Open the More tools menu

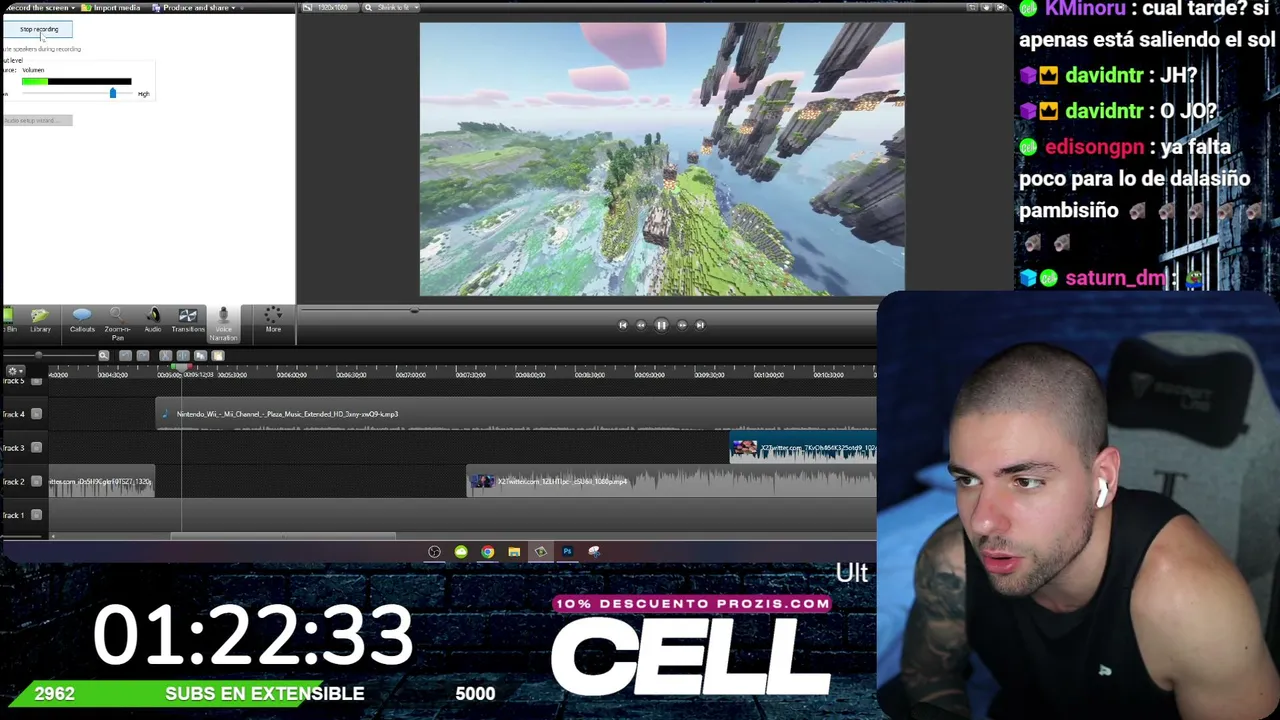coord(273,320)
